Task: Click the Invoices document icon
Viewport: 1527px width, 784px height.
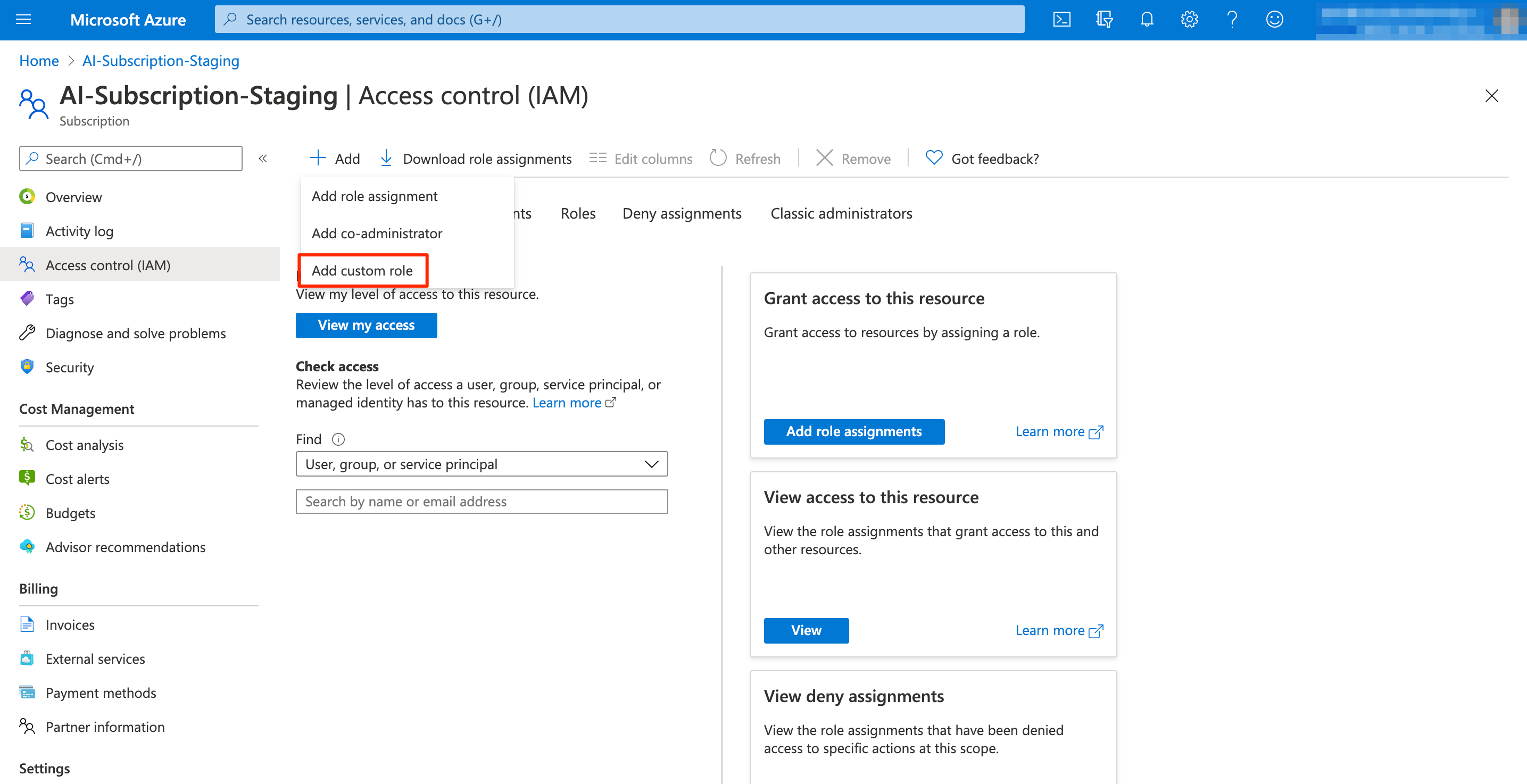Action: pyautogui.click(x=27, y=624)
